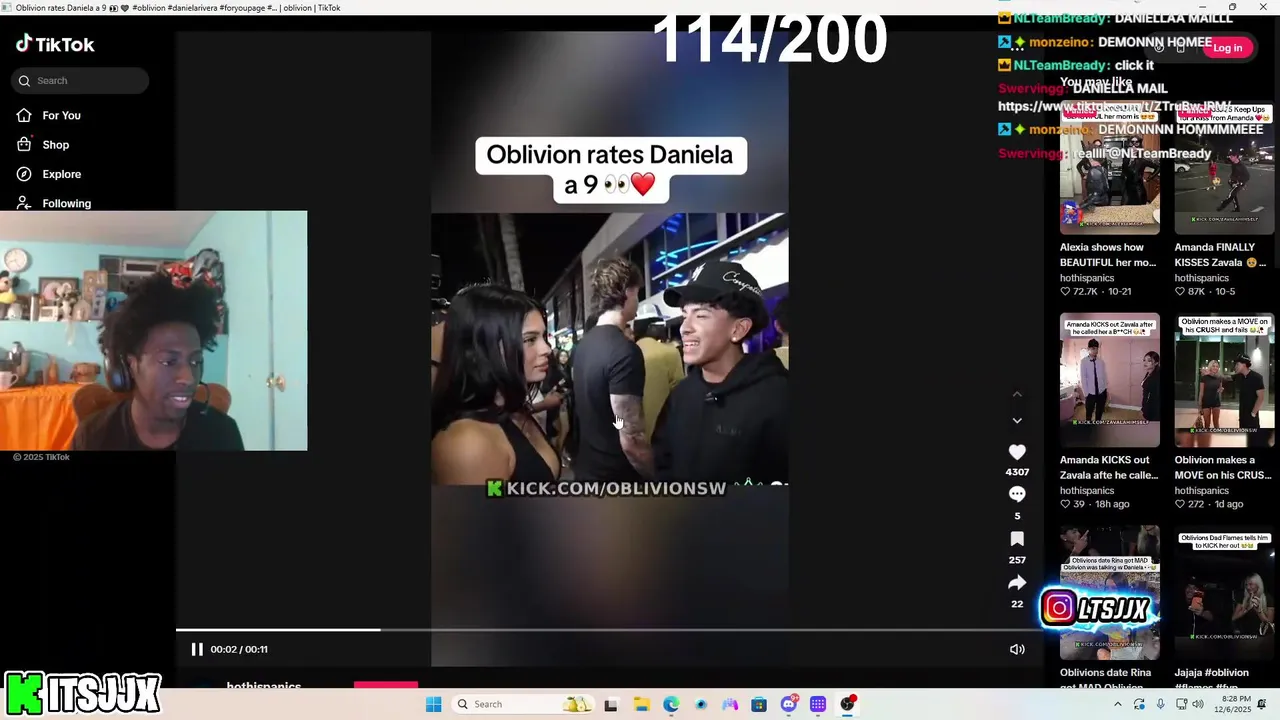Open the notifications bell icon
Image resolution: width=1280 pixels, height=720 pixels.
[1261, 704]
